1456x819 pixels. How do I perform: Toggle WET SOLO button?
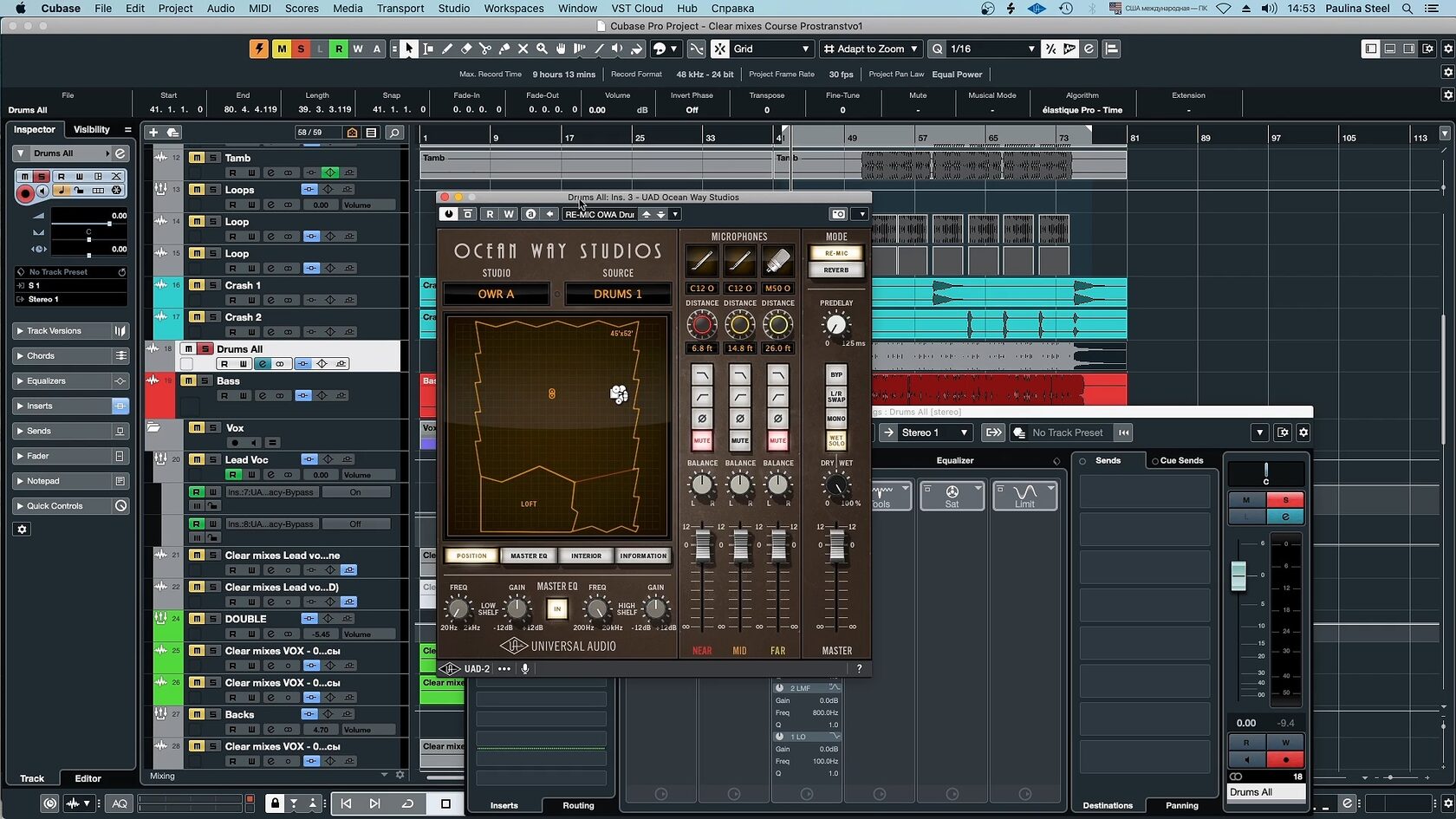(x=836, y=440)
